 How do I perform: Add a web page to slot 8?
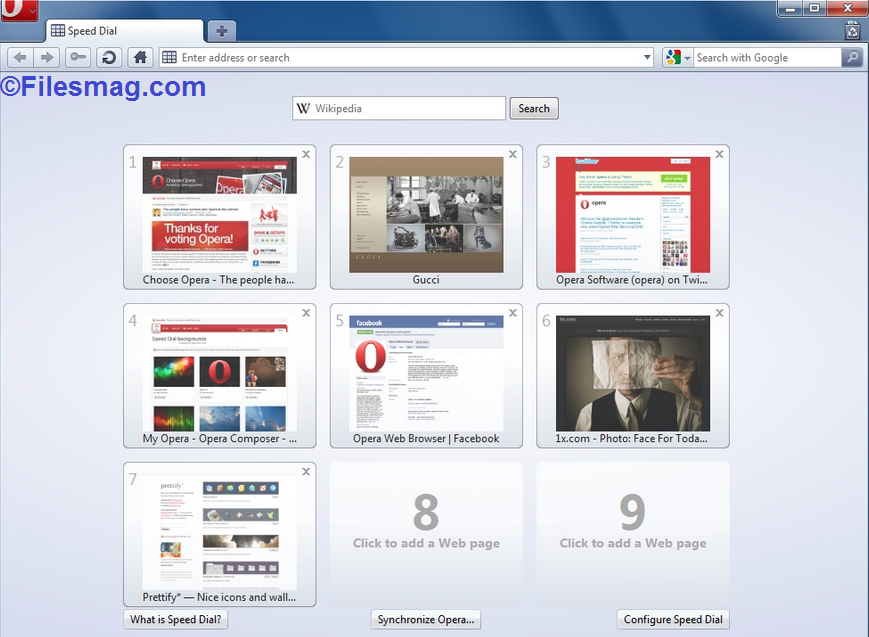(x=426, y=534)
